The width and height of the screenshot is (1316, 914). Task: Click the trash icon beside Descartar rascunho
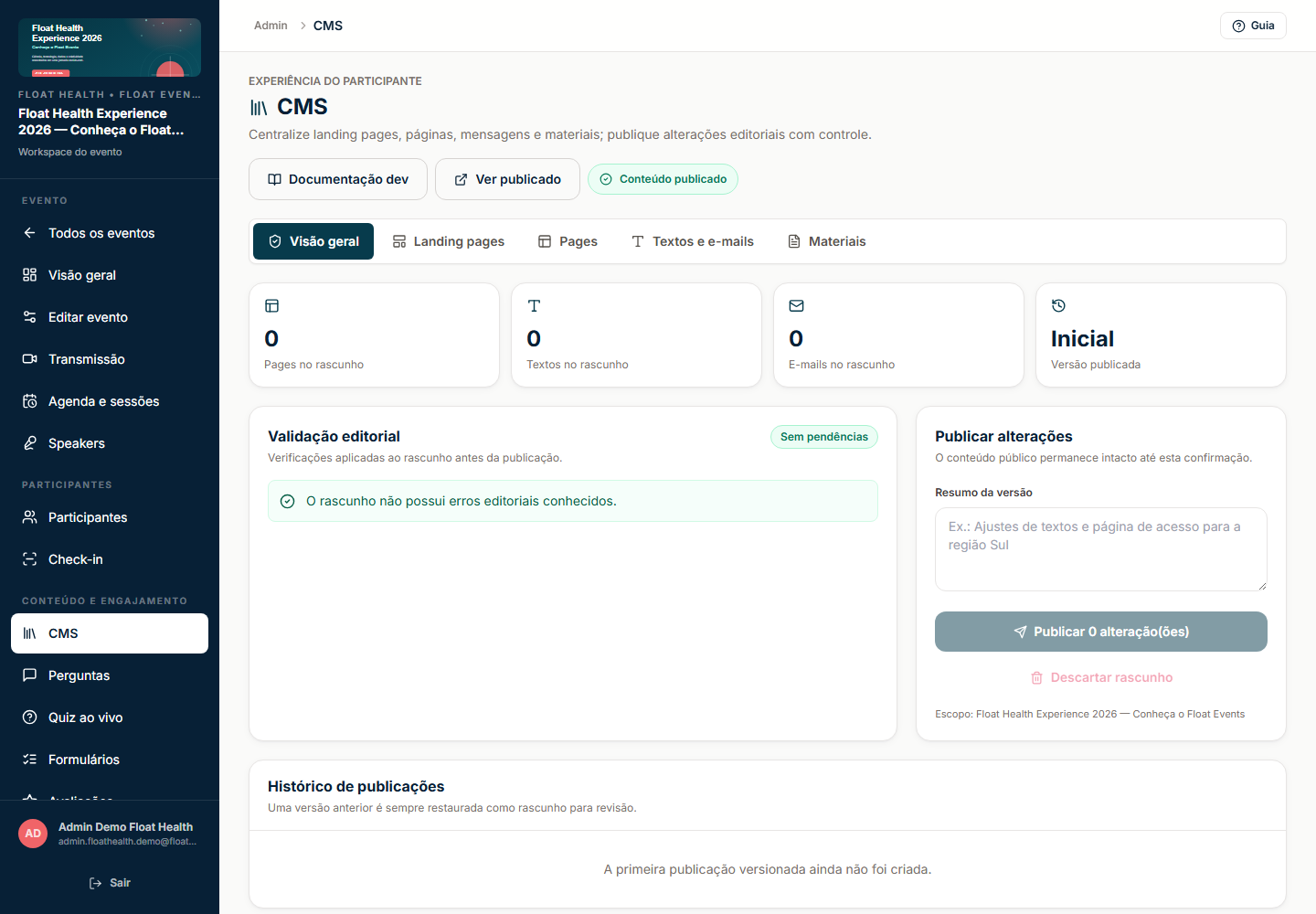[1036, 677]
